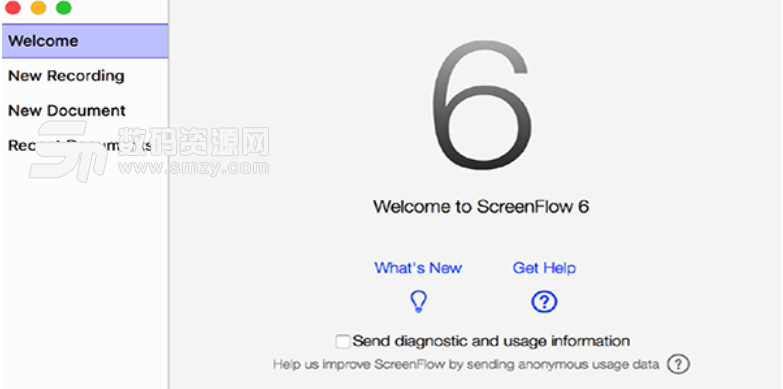Click the blue question mark under Get Help
The height and width of the screenshot is (389, 783).
[x=544, y=302]
